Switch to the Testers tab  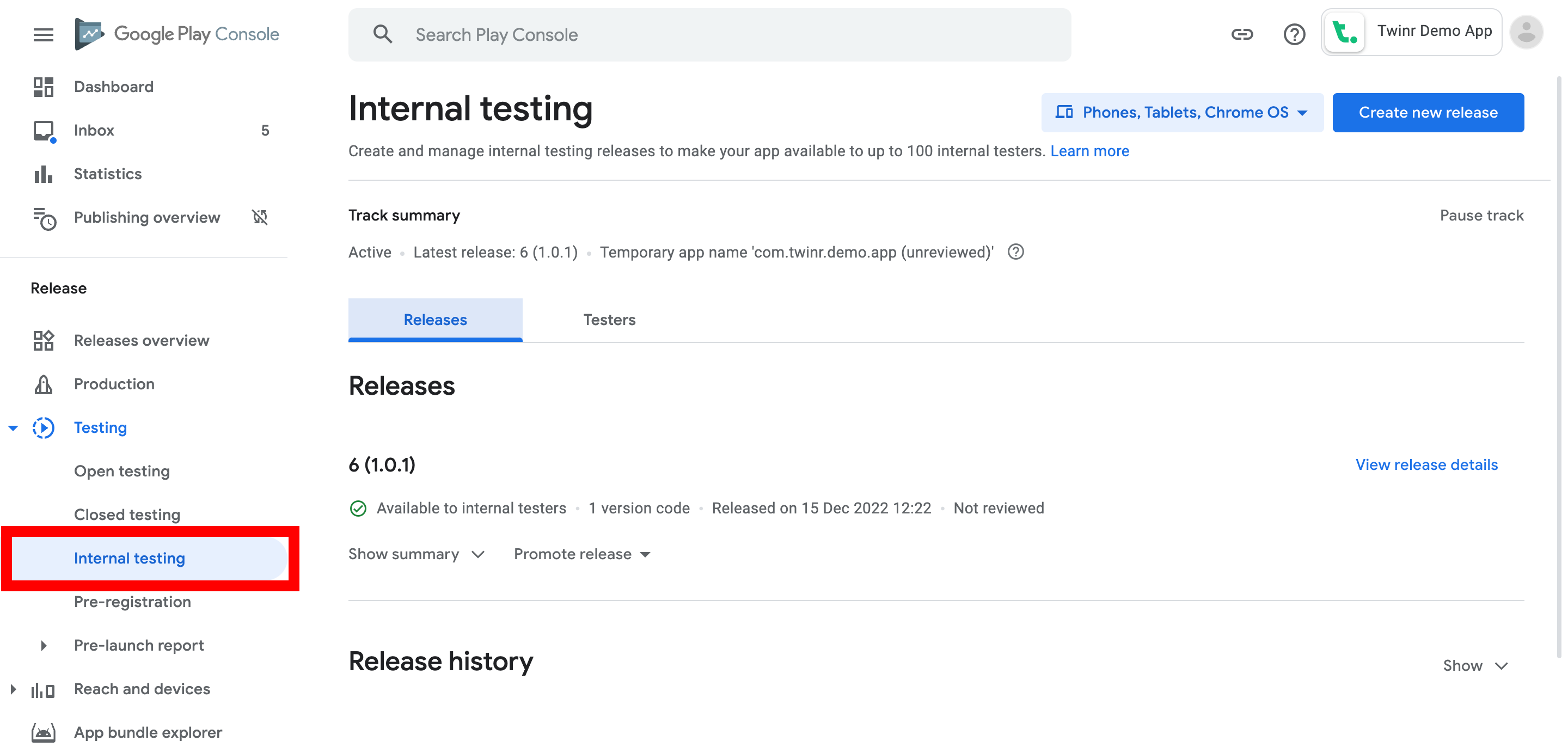click(x=609, y=320)
